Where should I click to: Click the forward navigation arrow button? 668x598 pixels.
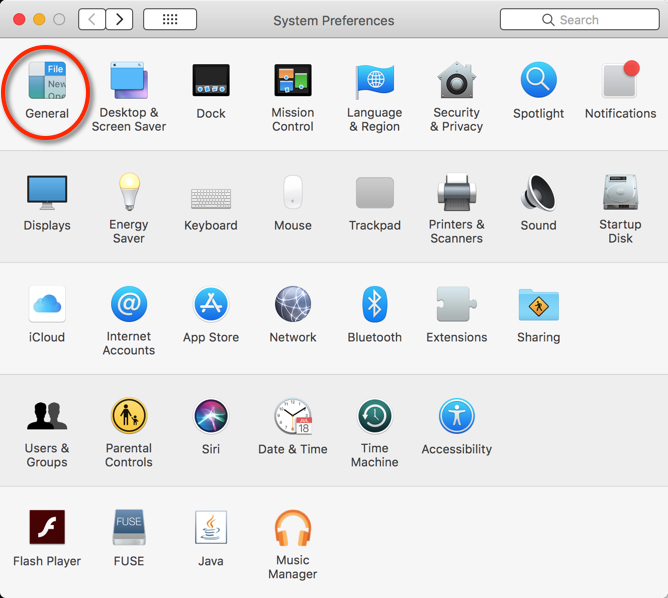[119, 19]
